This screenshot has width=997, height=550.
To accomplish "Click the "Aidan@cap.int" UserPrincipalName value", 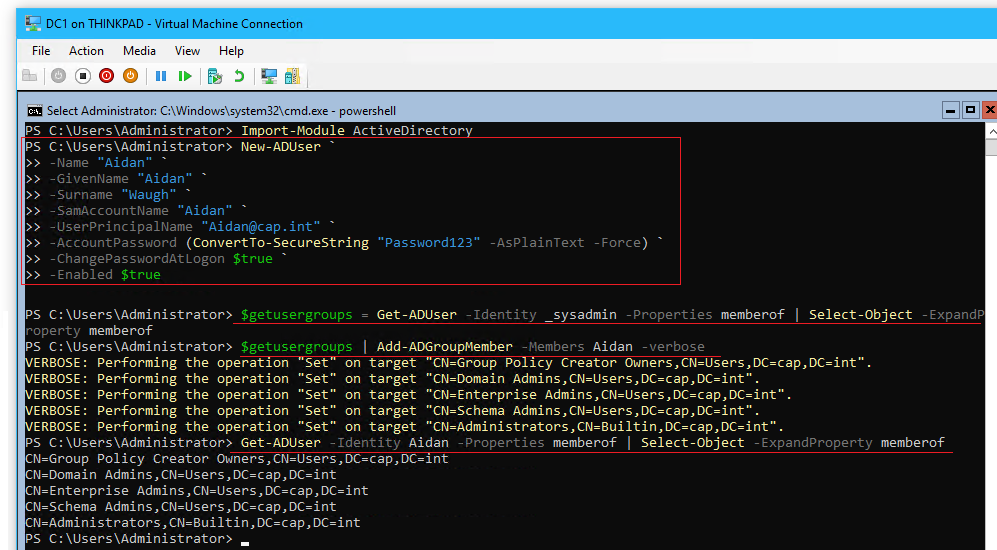I will click(261, 226).
